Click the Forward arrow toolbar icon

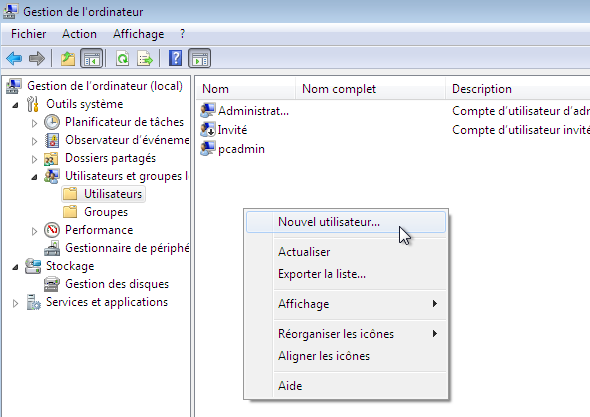[x=37, y=59]
